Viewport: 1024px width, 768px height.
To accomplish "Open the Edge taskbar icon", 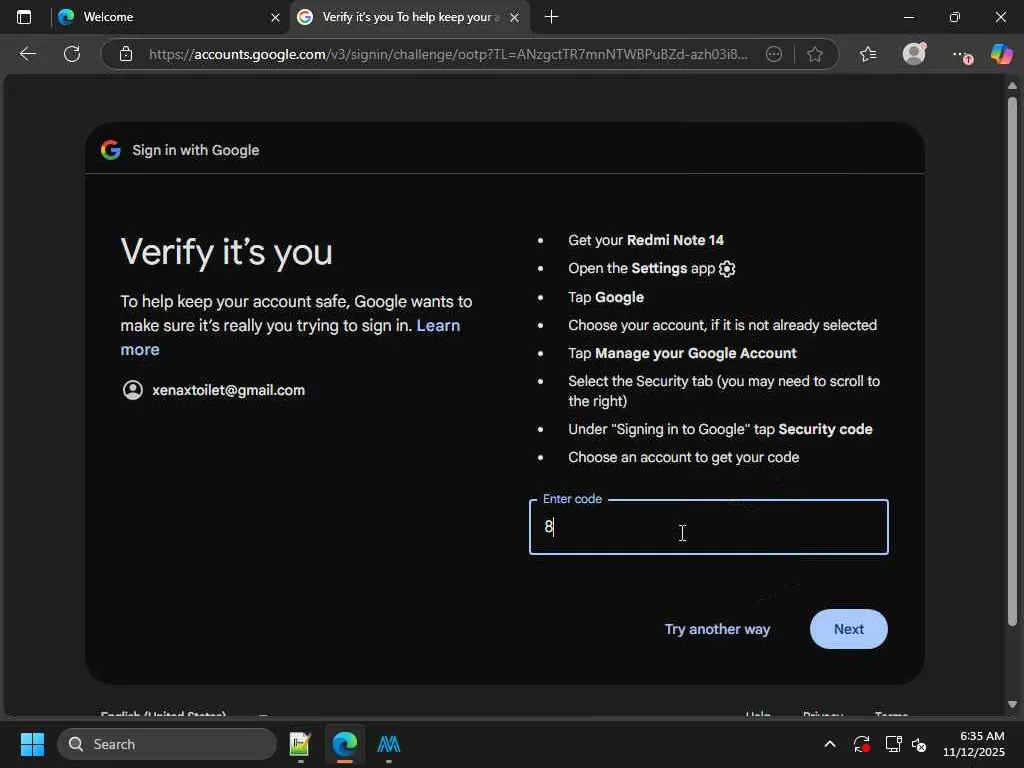I will click(345, 744).
